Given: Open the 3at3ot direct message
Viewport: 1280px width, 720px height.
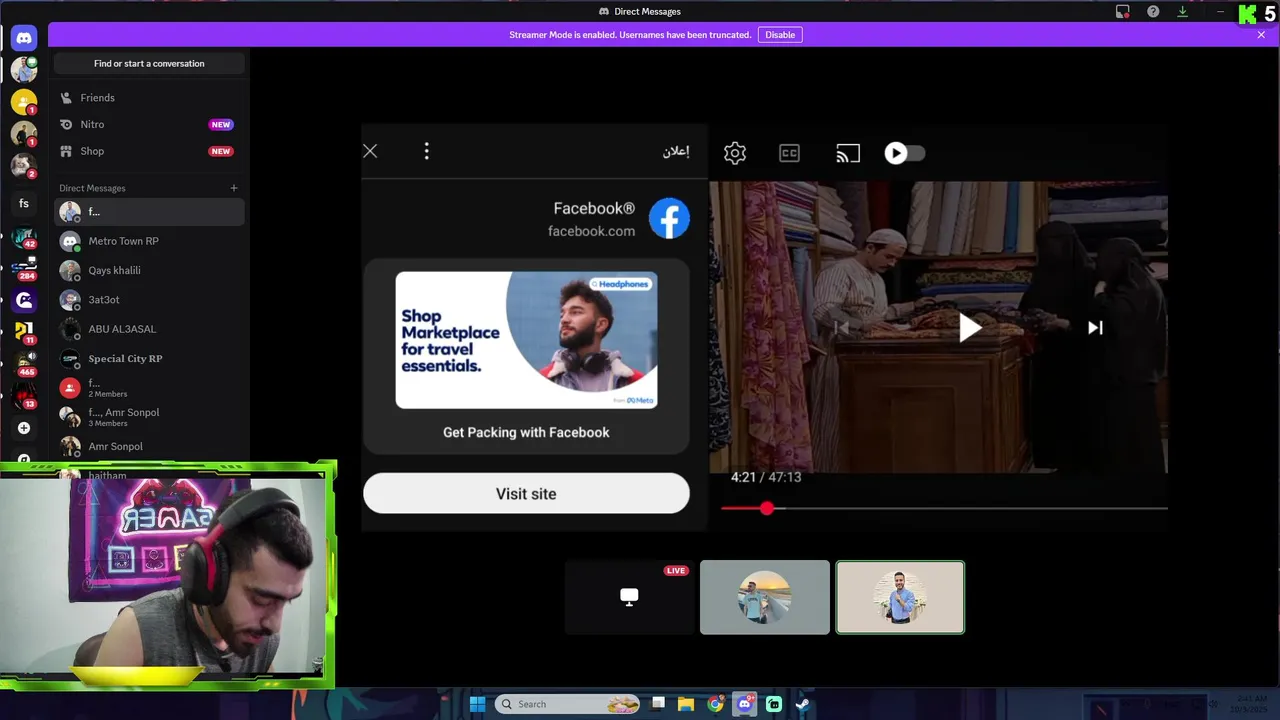Looking at the screenshot, I should [x=149, y=300].
